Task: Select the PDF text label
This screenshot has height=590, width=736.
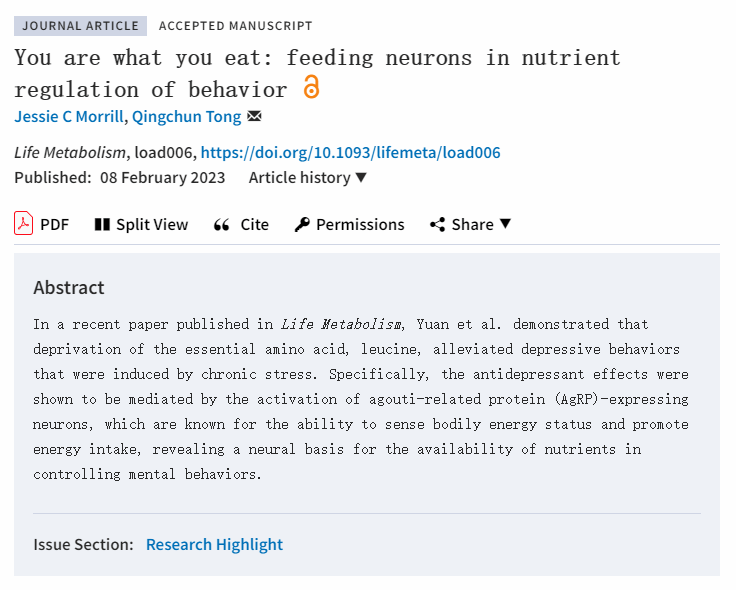Action: (54, 225)
